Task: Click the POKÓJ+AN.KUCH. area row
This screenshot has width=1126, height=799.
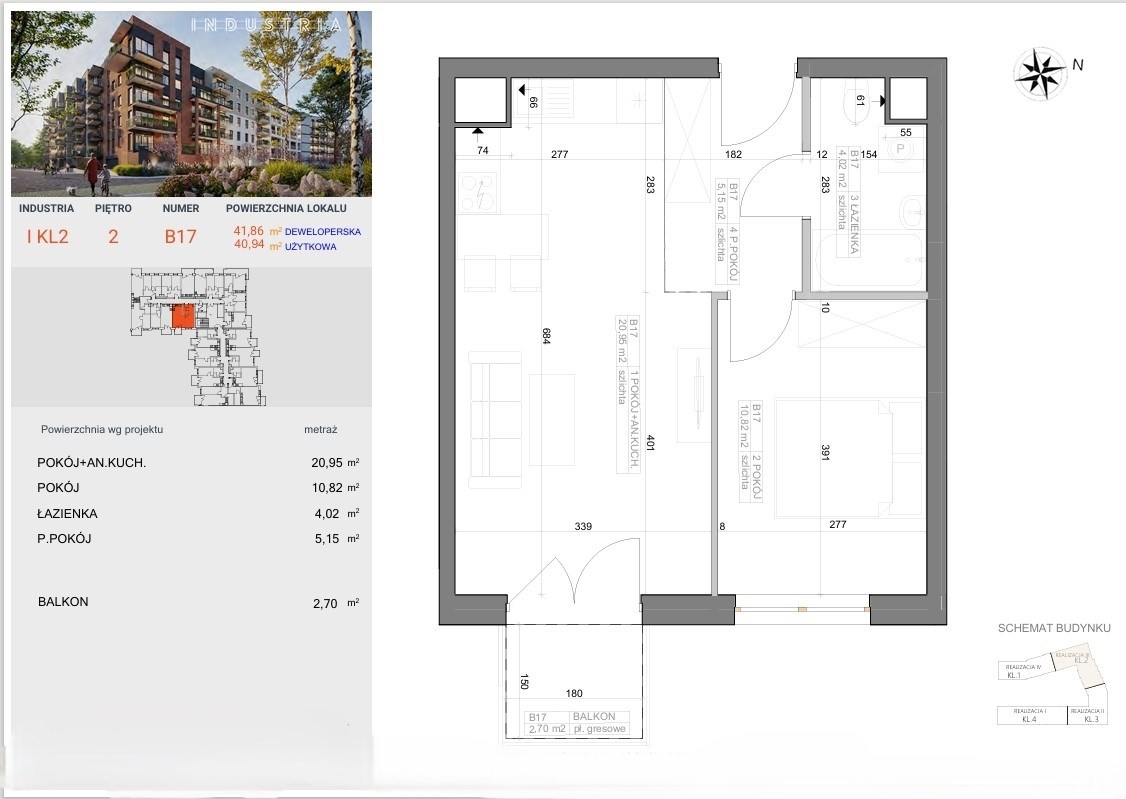Action: coord(190,463)
